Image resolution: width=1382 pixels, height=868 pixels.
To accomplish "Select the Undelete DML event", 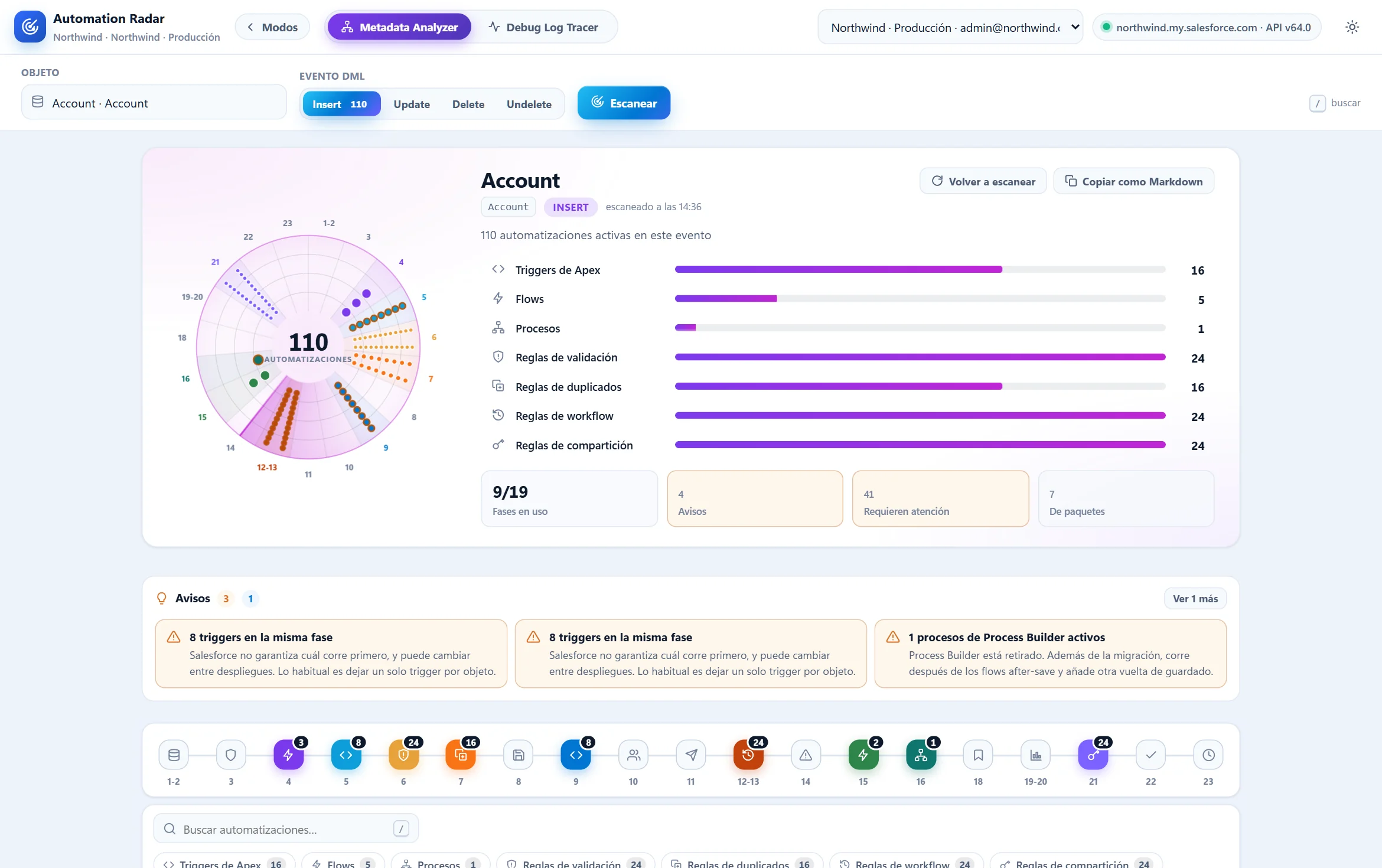I will (529, 104).
